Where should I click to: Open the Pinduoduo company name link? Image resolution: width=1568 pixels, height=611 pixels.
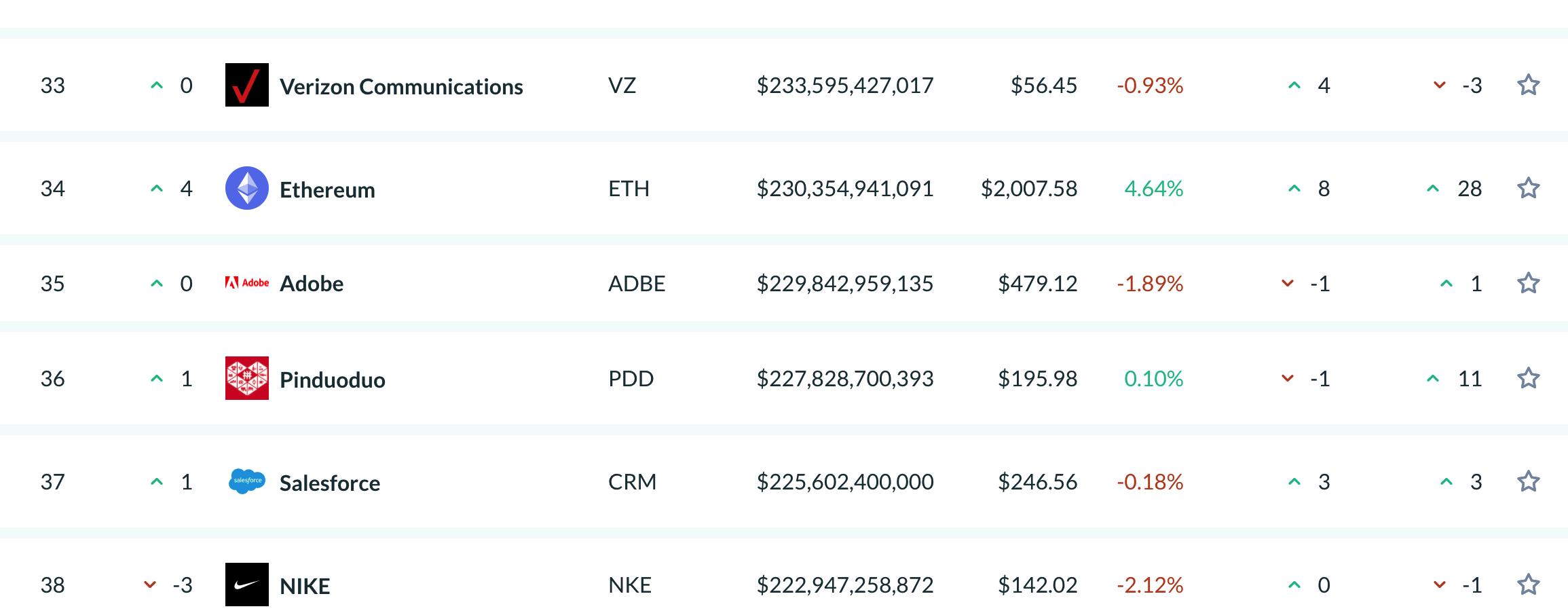332,379
